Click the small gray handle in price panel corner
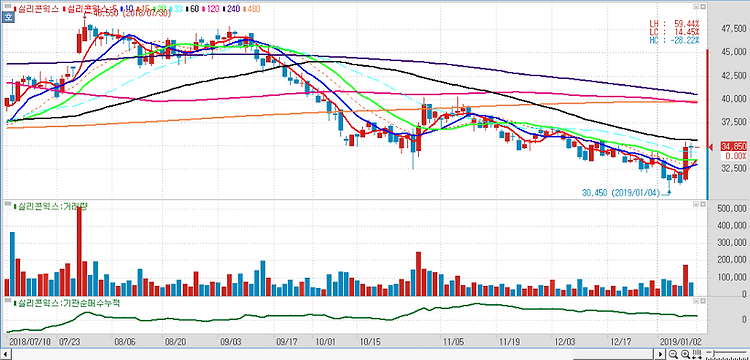The image size is (750, 360). [x=8, y=6]
